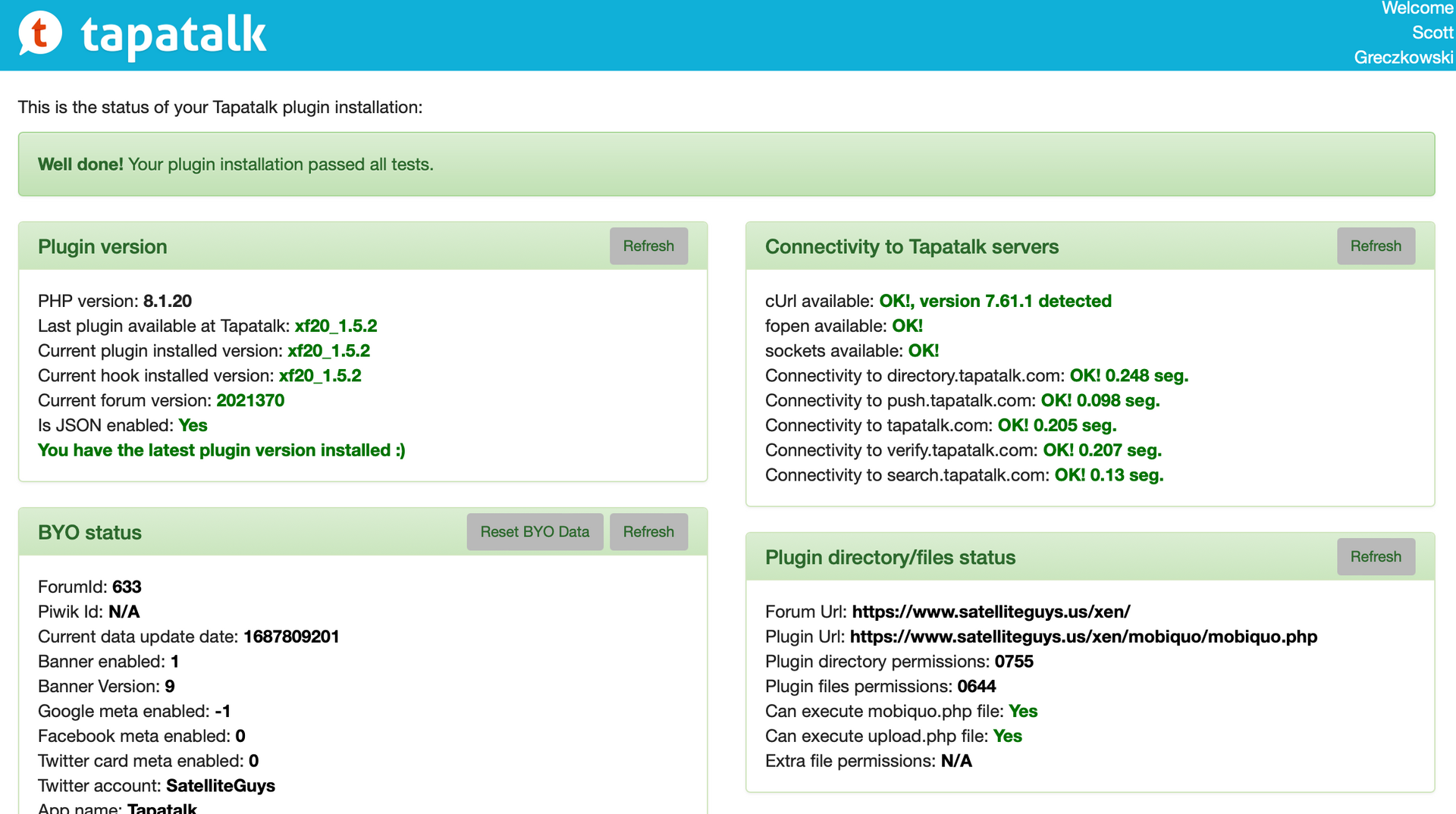Click the 'Plugin directory/files status' heading
This screenshot has width=1456, height=814.
[890, 558]
